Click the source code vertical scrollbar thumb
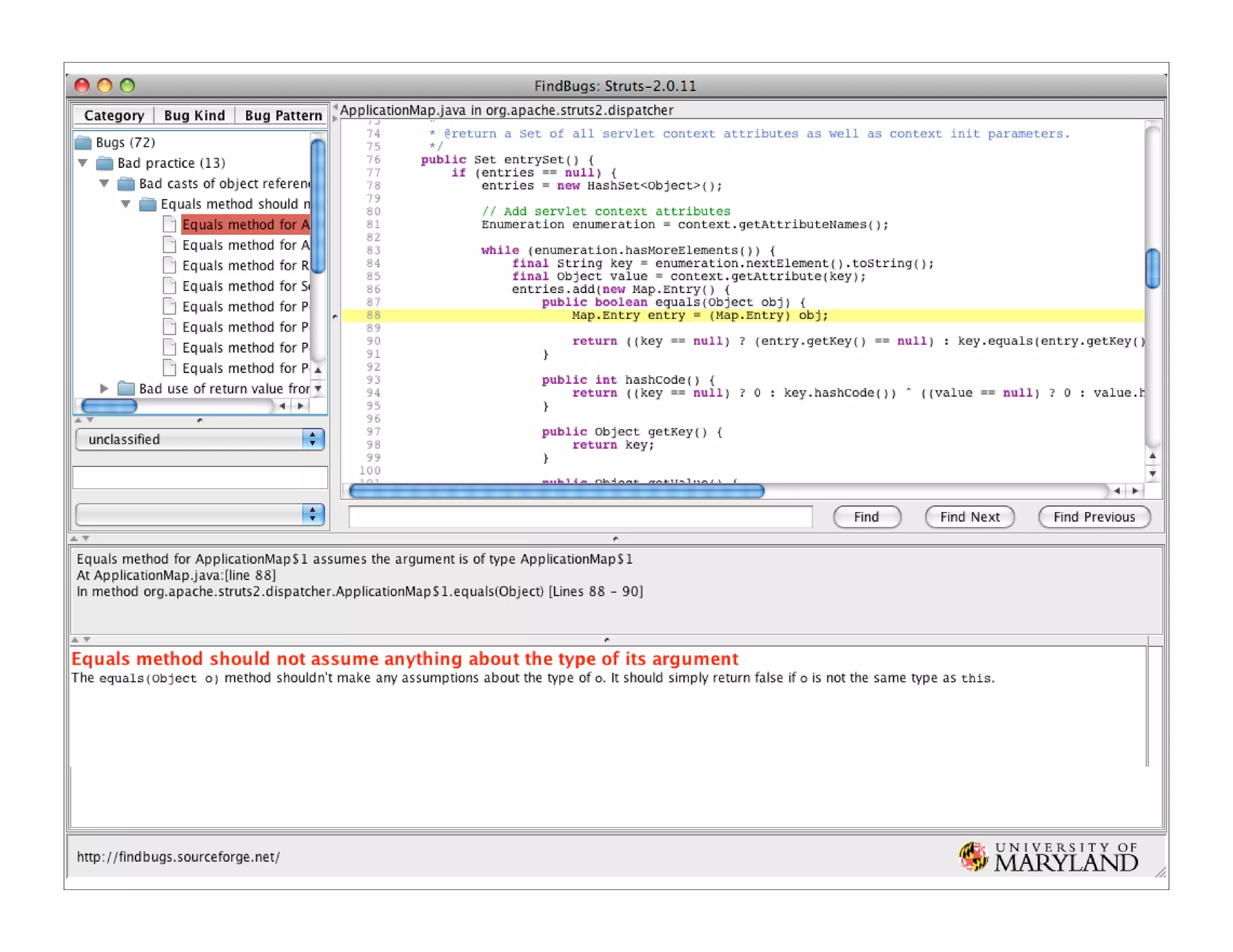Viewport: 1233px width, 952px height. 1152,268
